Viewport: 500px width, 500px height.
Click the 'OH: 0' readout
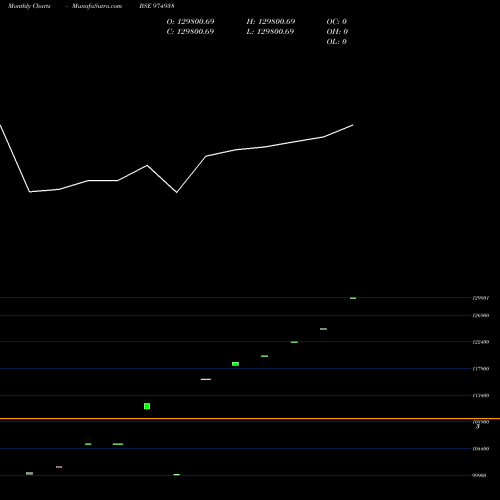(x=337, y=32)
